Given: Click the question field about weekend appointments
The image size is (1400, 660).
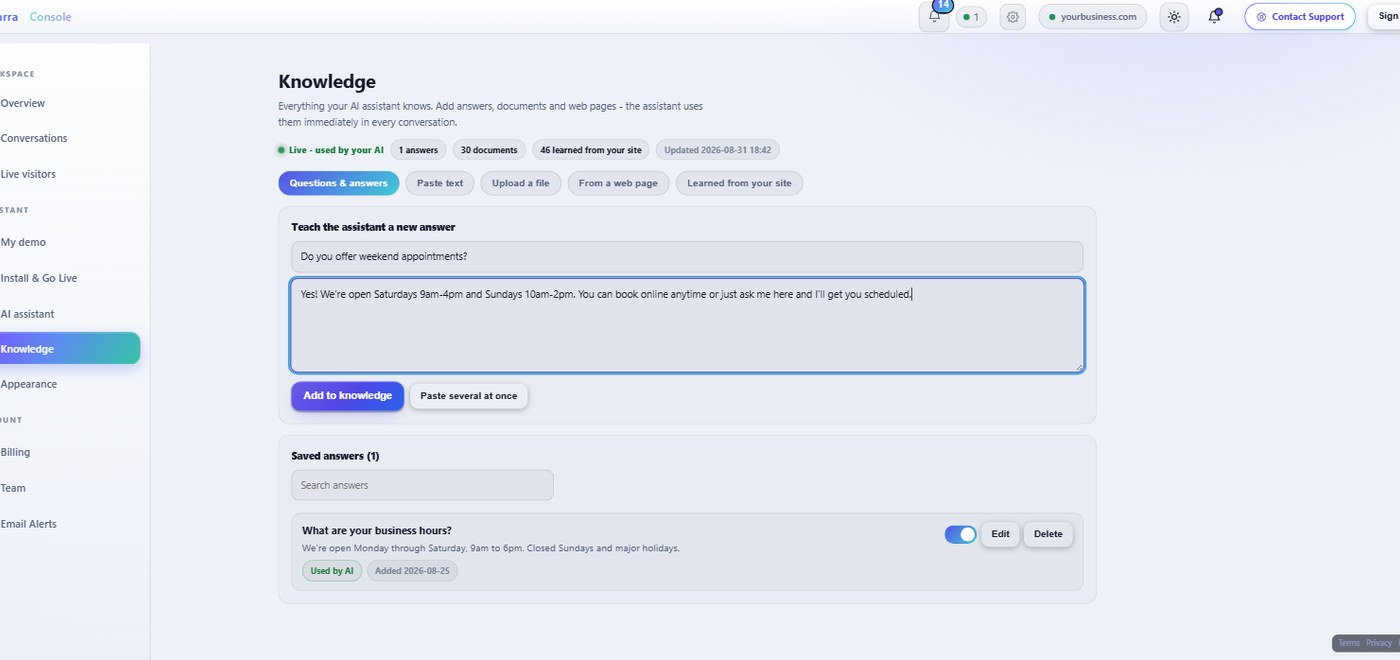Looking at the screenshot, I should tap(687, 256).
